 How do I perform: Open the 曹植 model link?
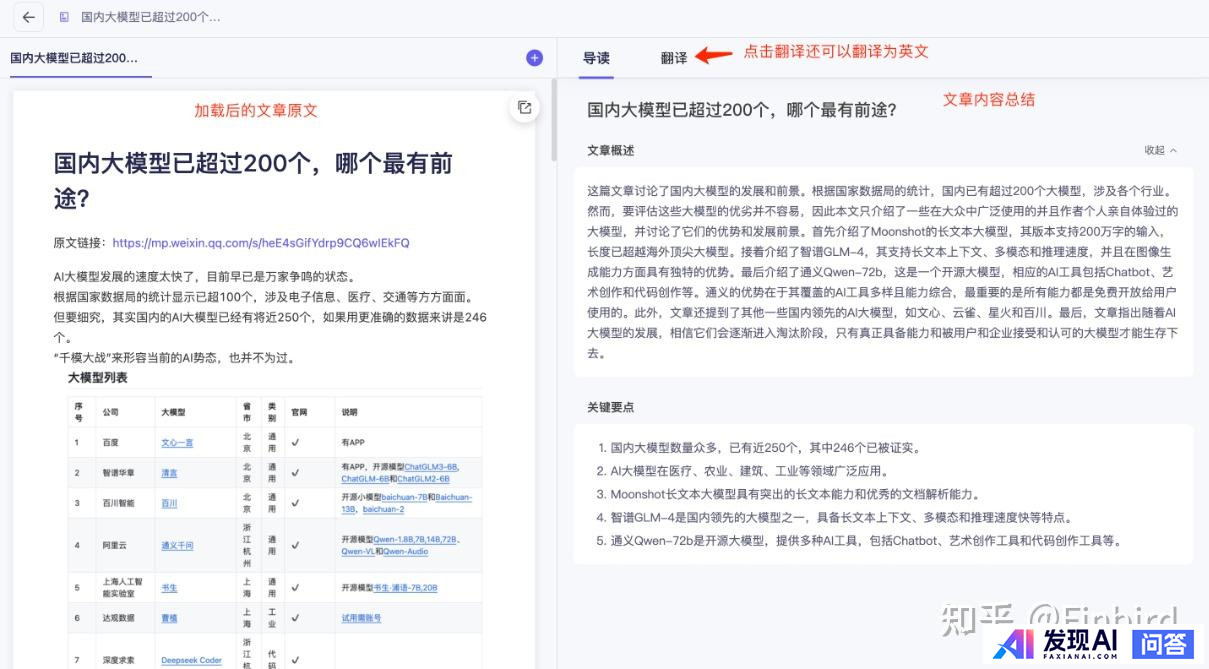point(169,619)
